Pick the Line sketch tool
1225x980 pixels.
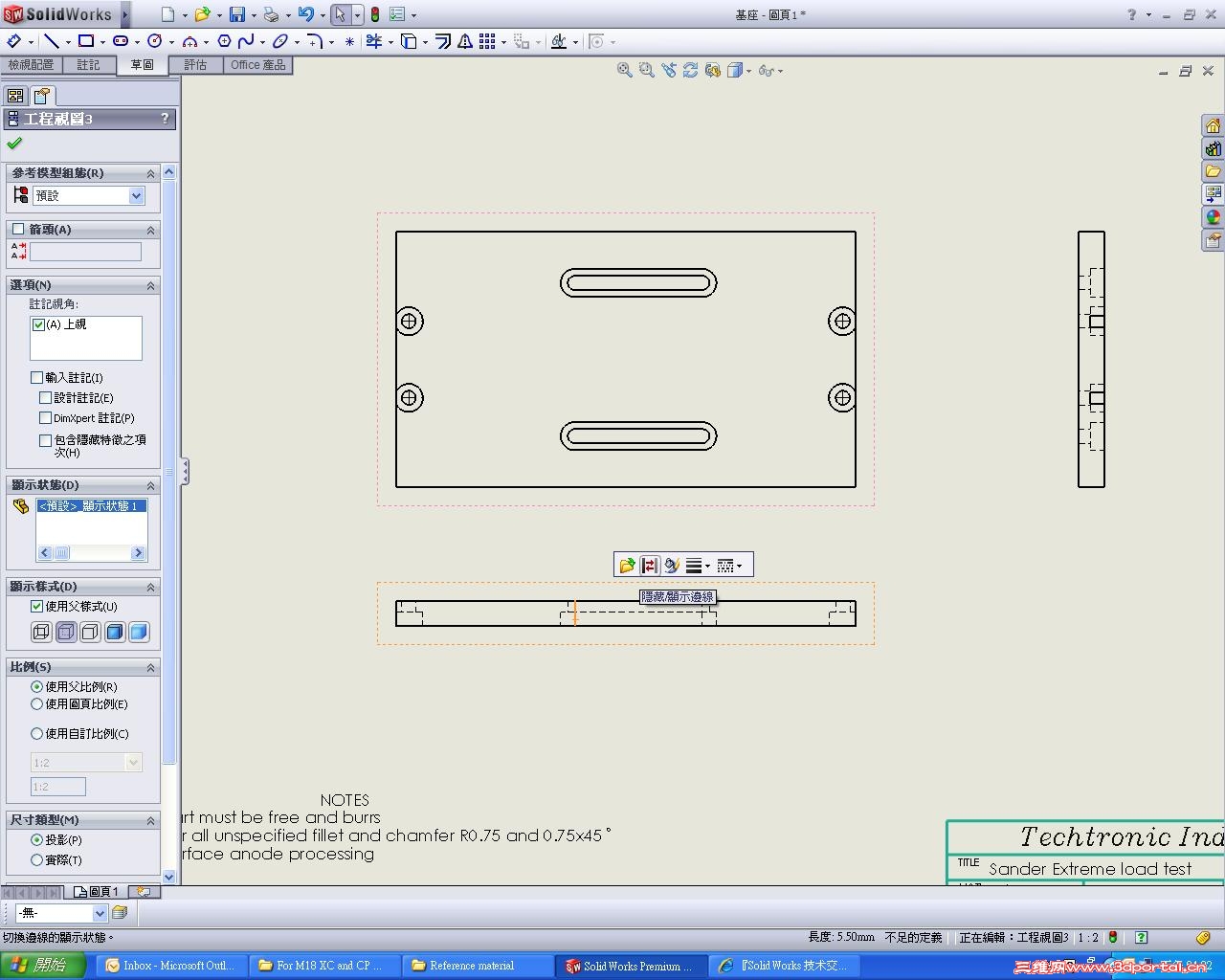click(52, 41)
